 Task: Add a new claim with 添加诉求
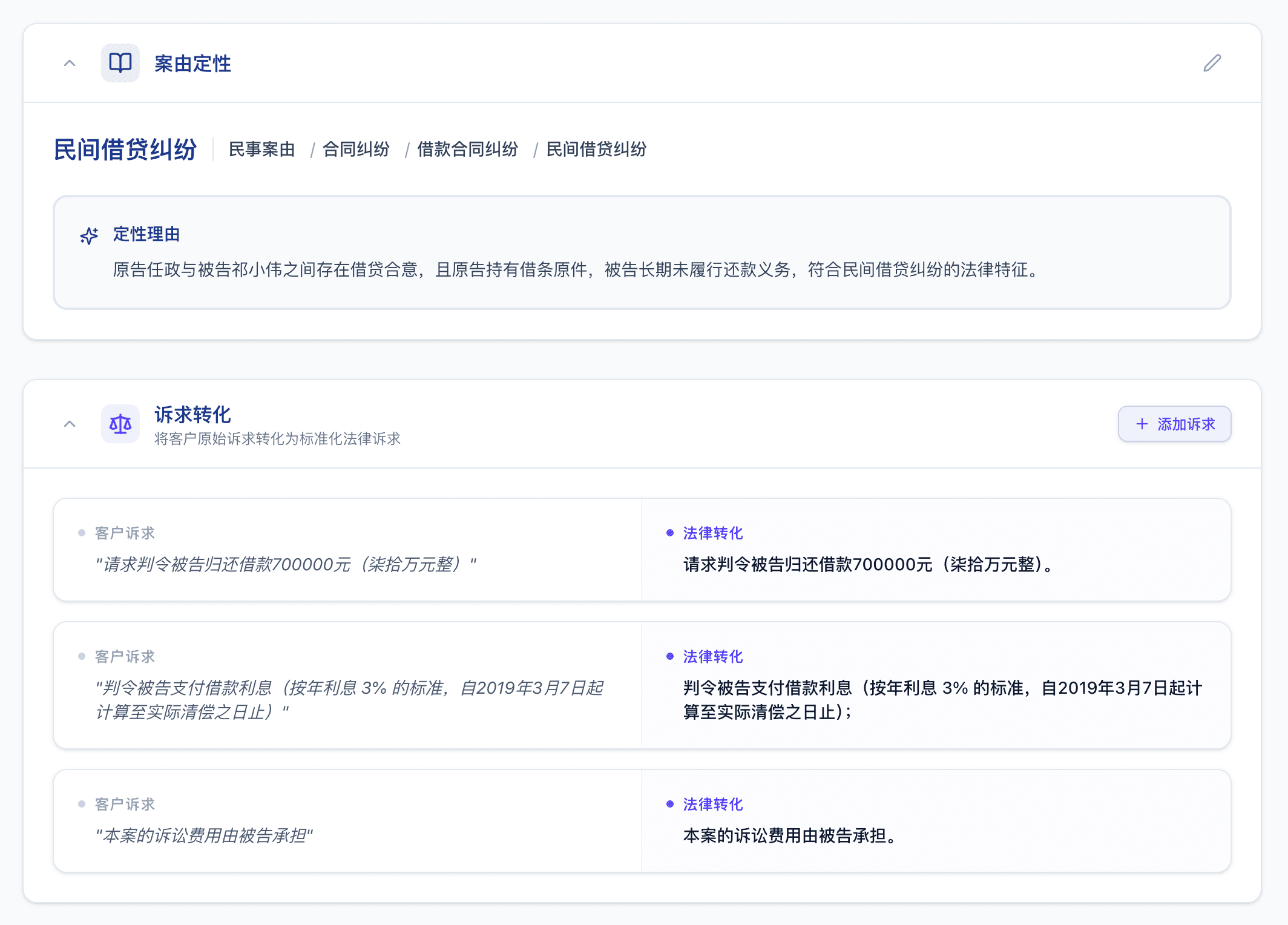tap(1174, 424)
